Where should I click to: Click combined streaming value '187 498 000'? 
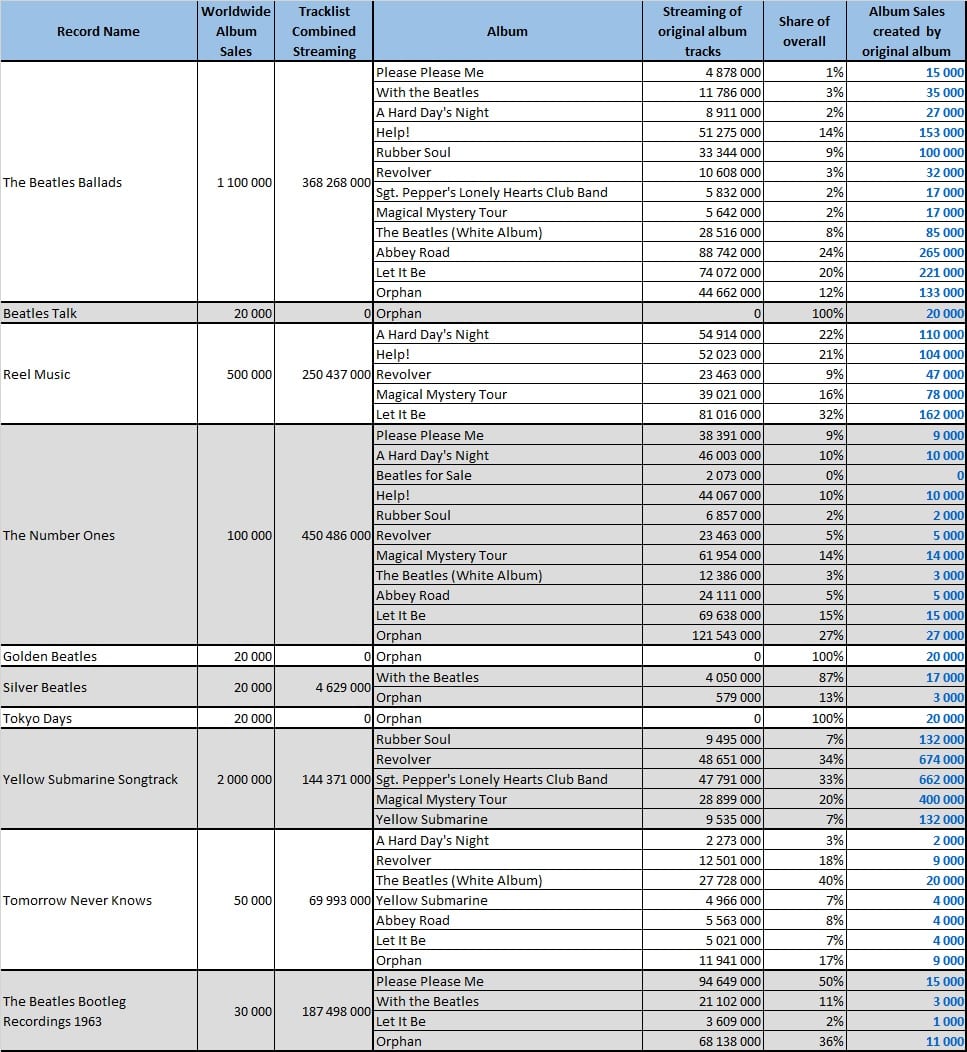pyautogui.click(x=336, y=1011)
